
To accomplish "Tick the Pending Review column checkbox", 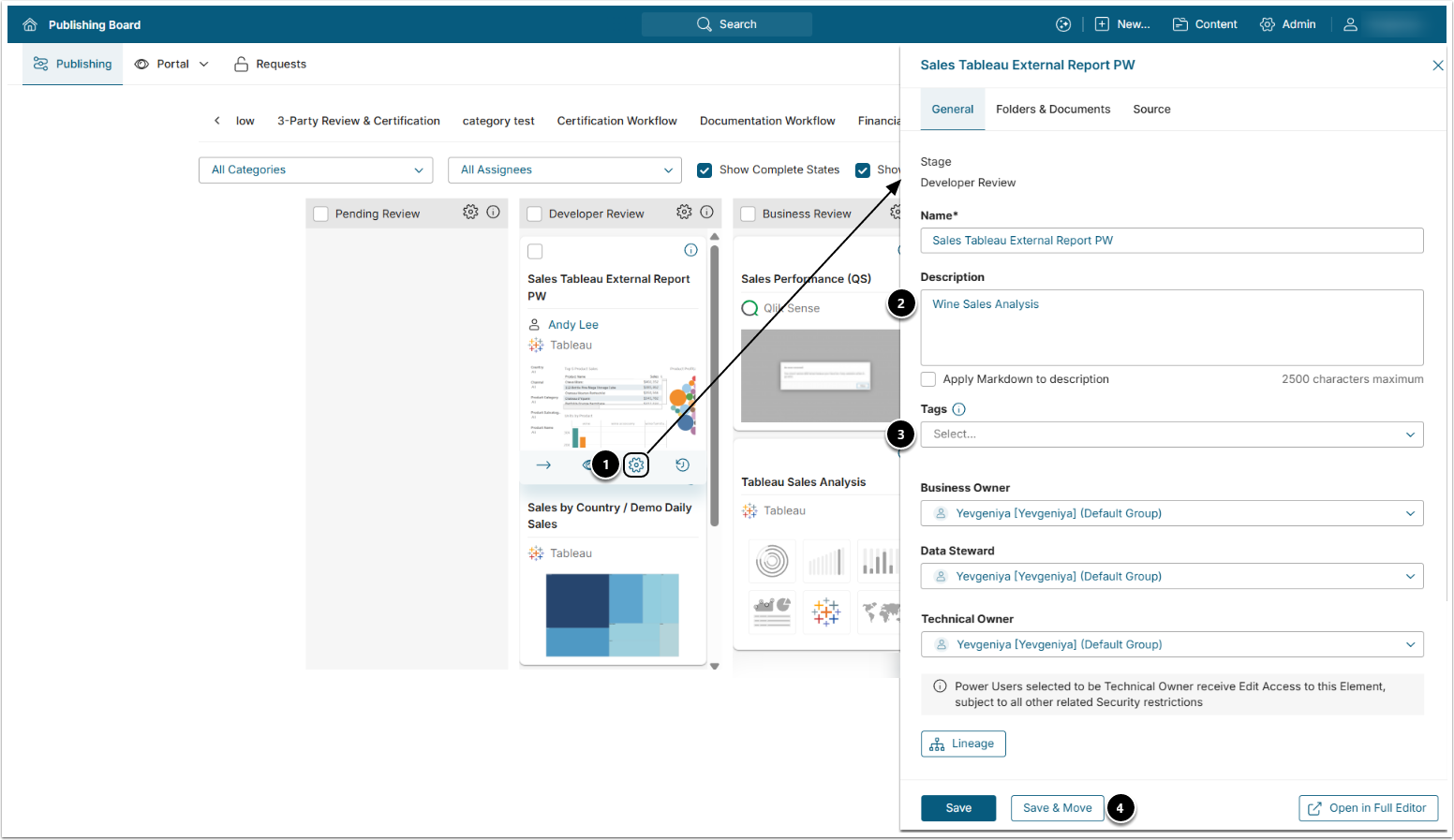I will coord(320,214).
